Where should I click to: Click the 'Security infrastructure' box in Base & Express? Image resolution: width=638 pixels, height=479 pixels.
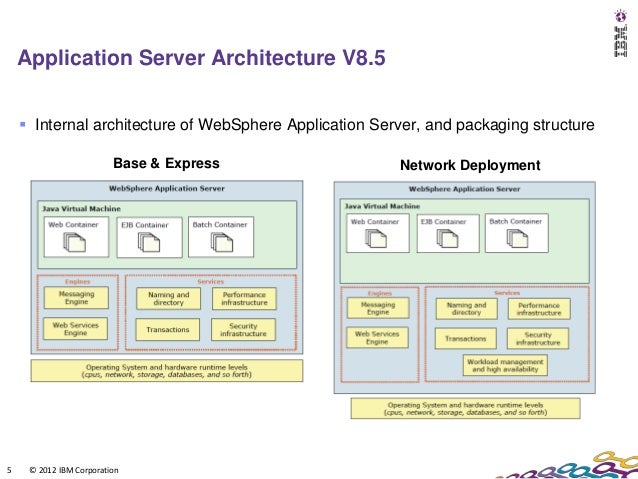[243, 330]
